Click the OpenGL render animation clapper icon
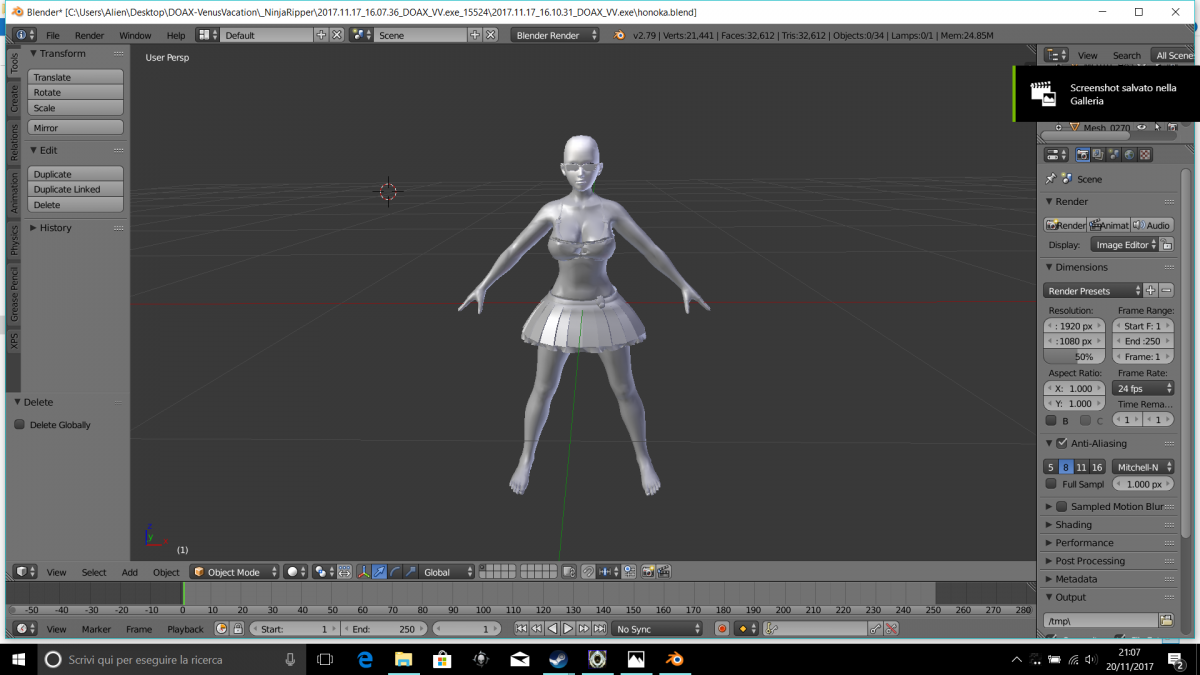1200x675 pixels. [663, 572]
